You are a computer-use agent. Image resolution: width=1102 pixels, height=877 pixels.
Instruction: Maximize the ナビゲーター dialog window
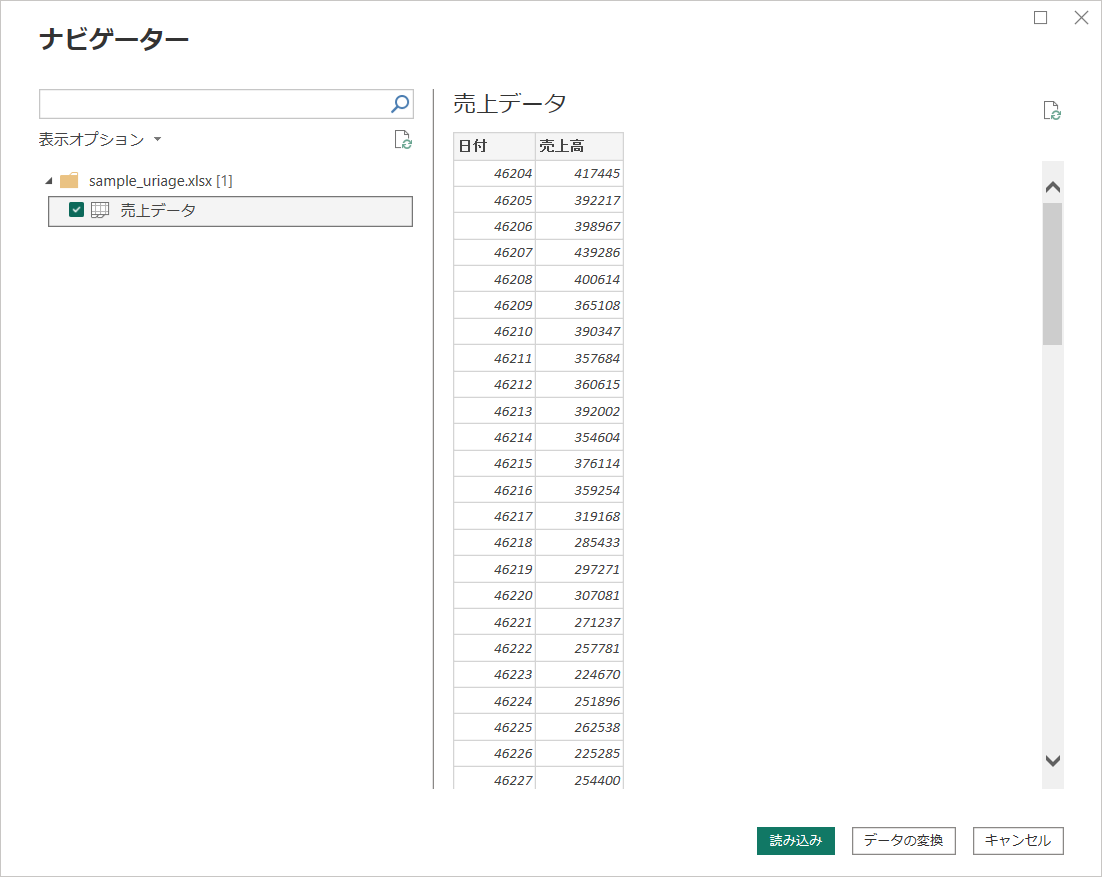[x=1041, y=18]
